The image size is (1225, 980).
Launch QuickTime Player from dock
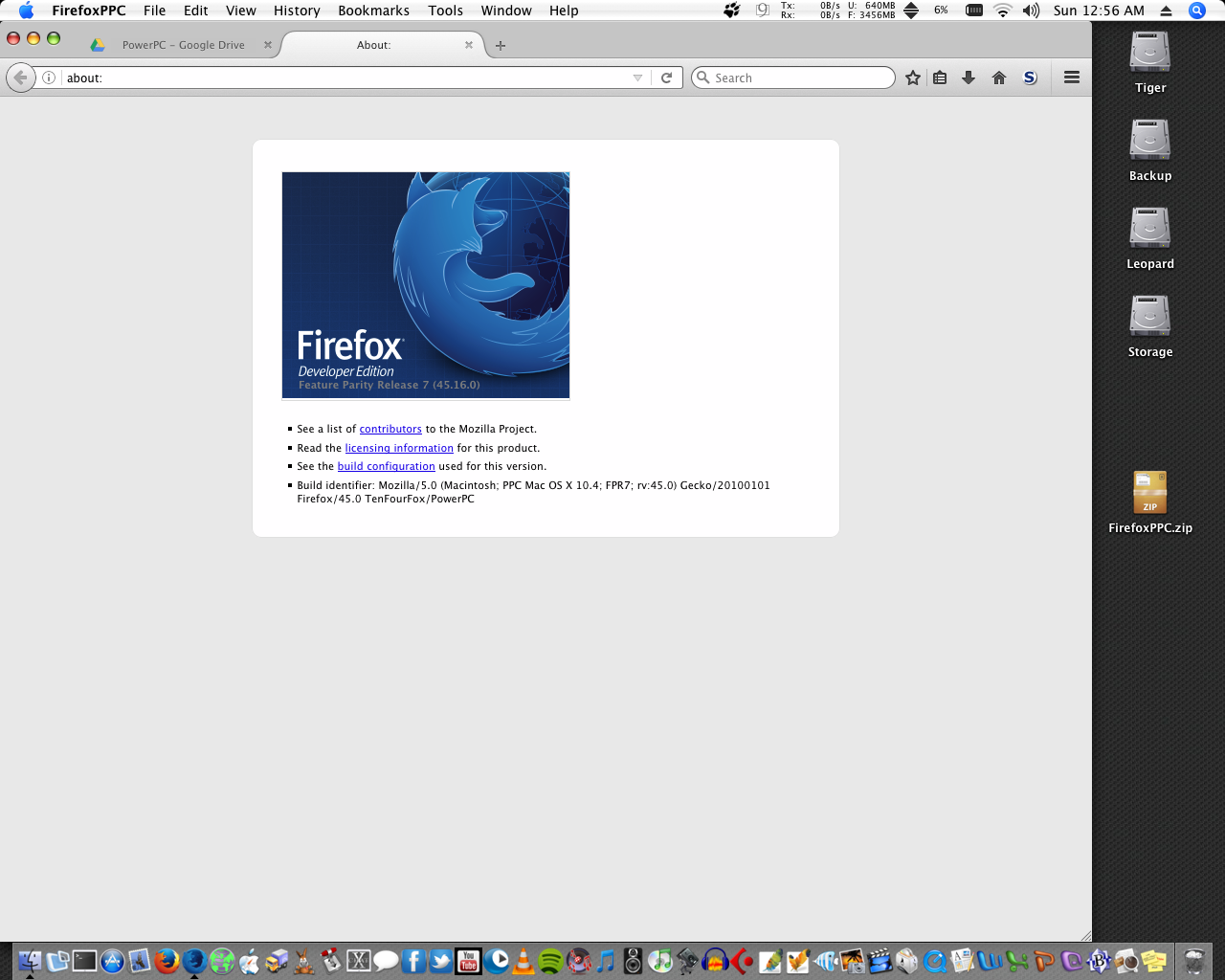tap(935, 961)
